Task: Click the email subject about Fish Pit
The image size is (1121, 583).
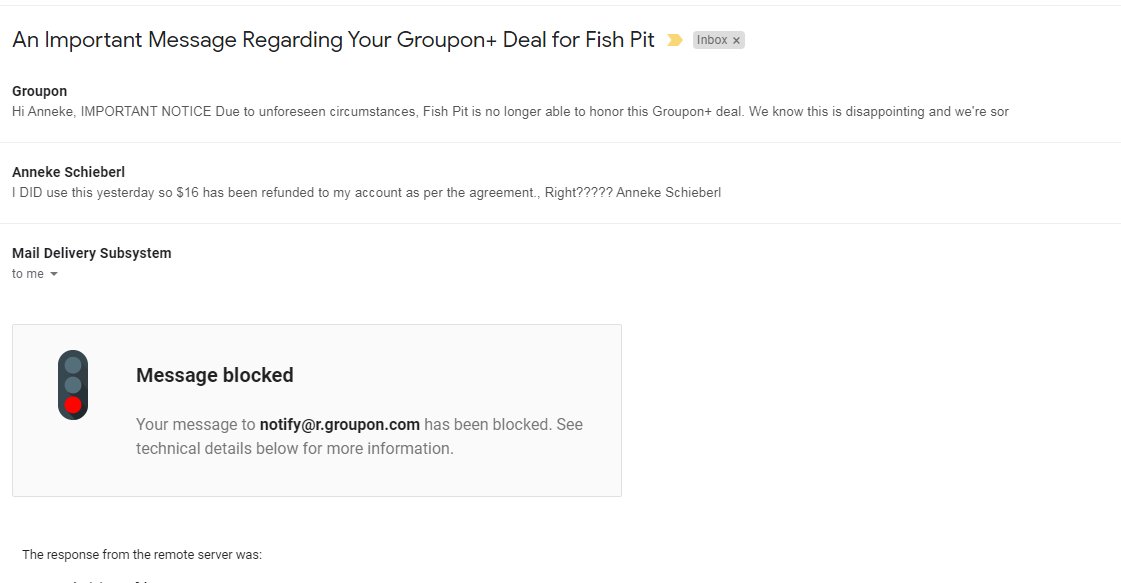Action: (x=333, y=40)
